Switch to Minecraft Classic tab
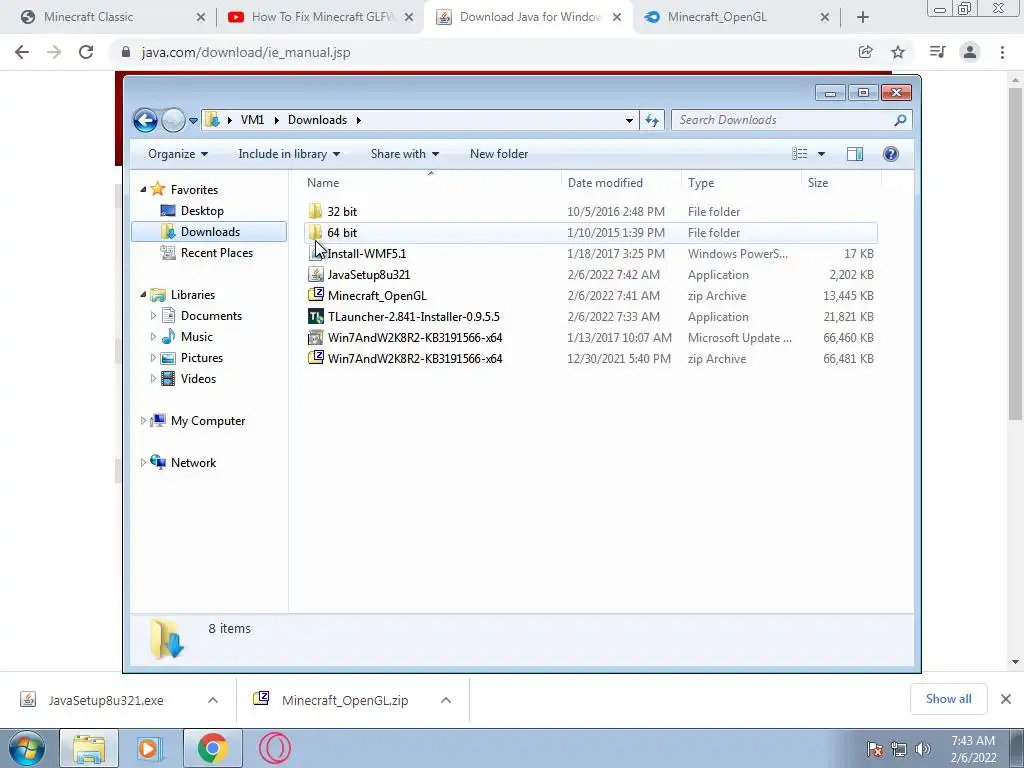Viewport: 1024px width, 768px height. pos(88,17)
